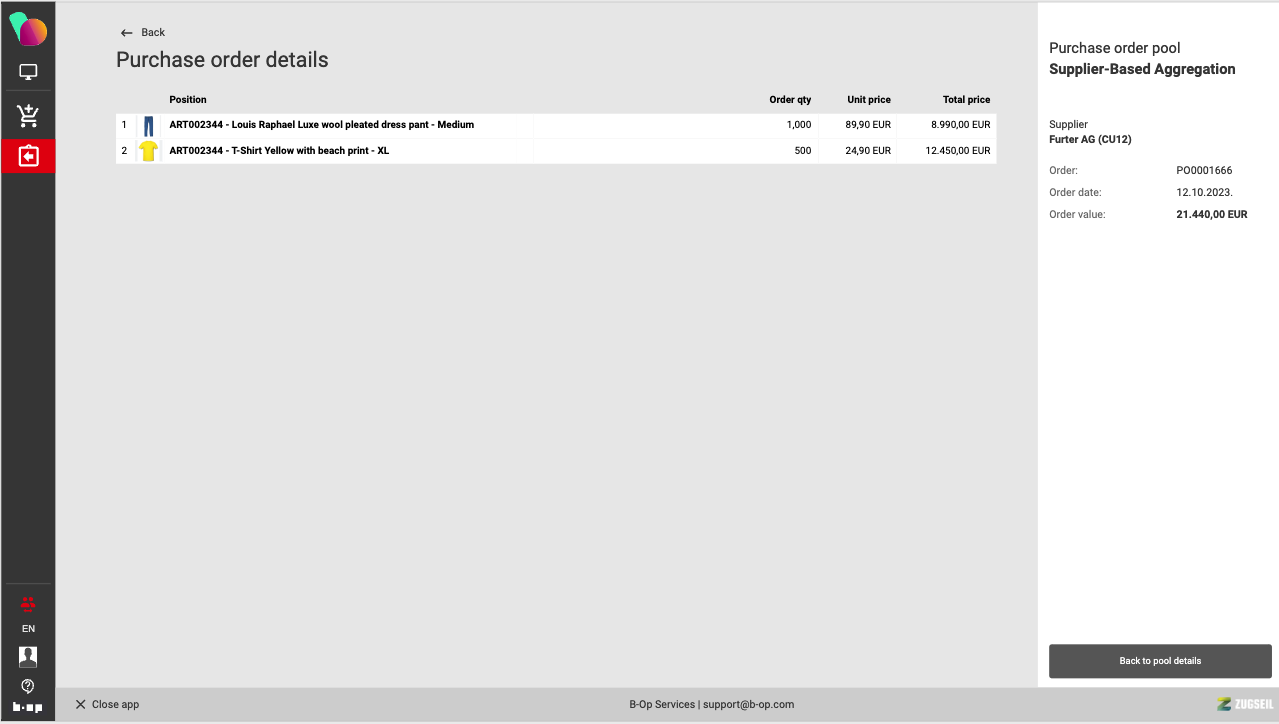
Task: Open the add-to-cart shopping icon
Action: (28, 116)
